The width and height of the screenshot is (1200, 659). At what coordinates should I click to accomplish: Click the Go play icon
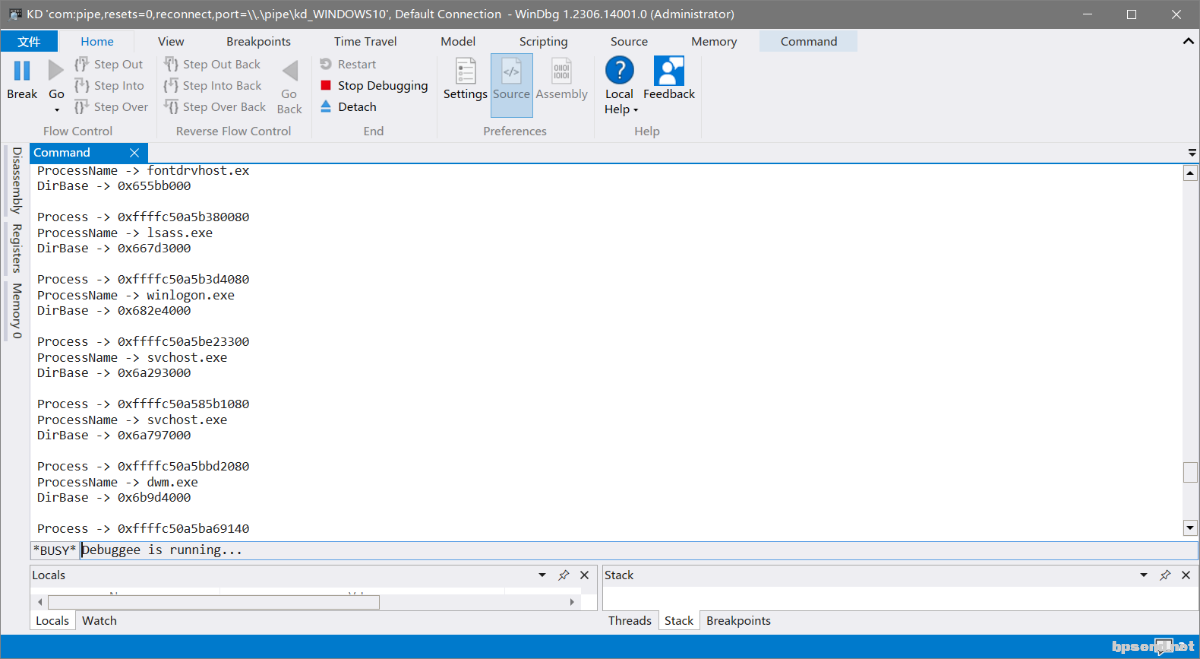pyautogui.click(x=56, y=70)
